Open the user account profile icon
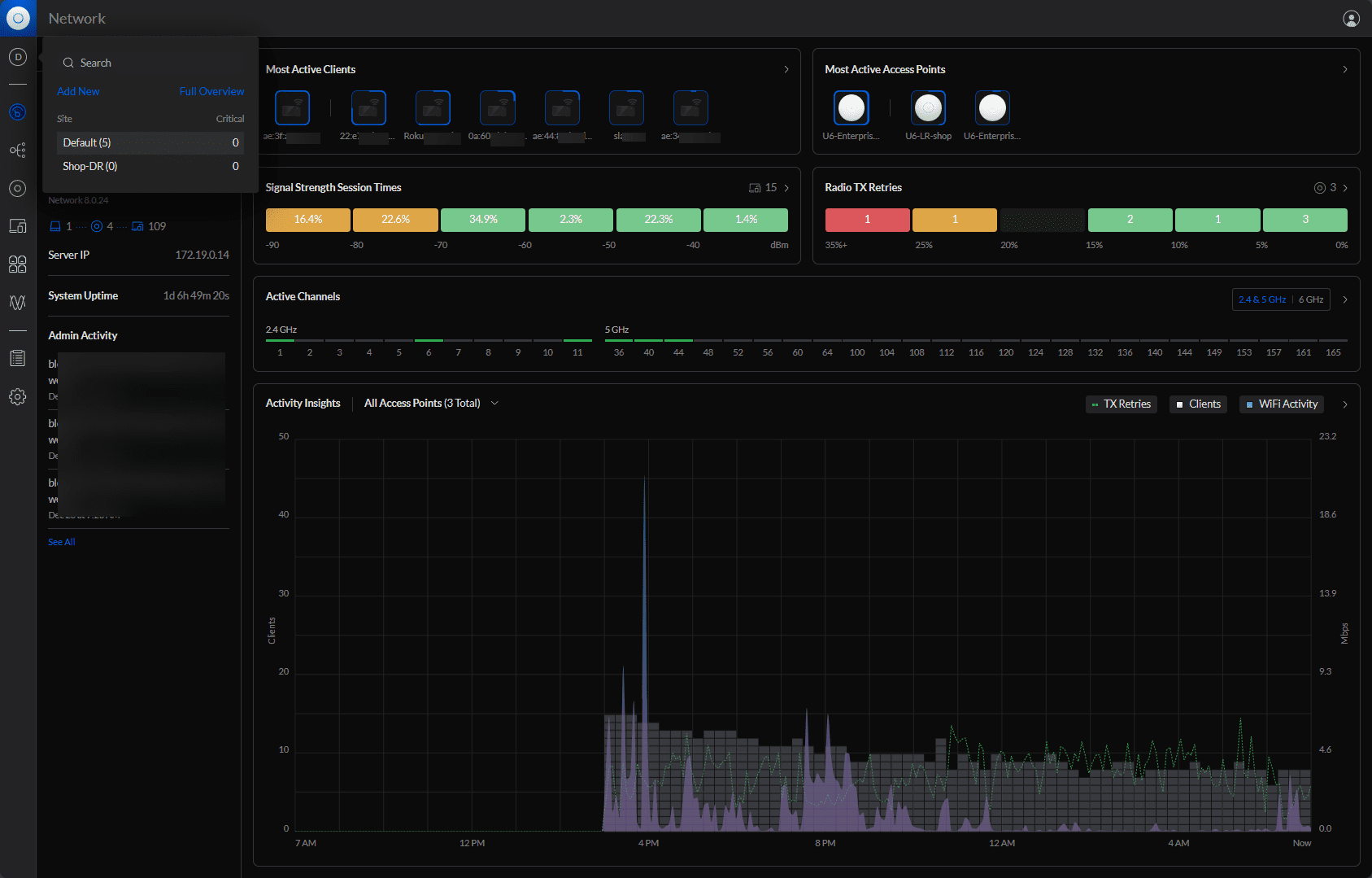Image resolution: width=1372 pixels, height=878 pixels. 1351,19
